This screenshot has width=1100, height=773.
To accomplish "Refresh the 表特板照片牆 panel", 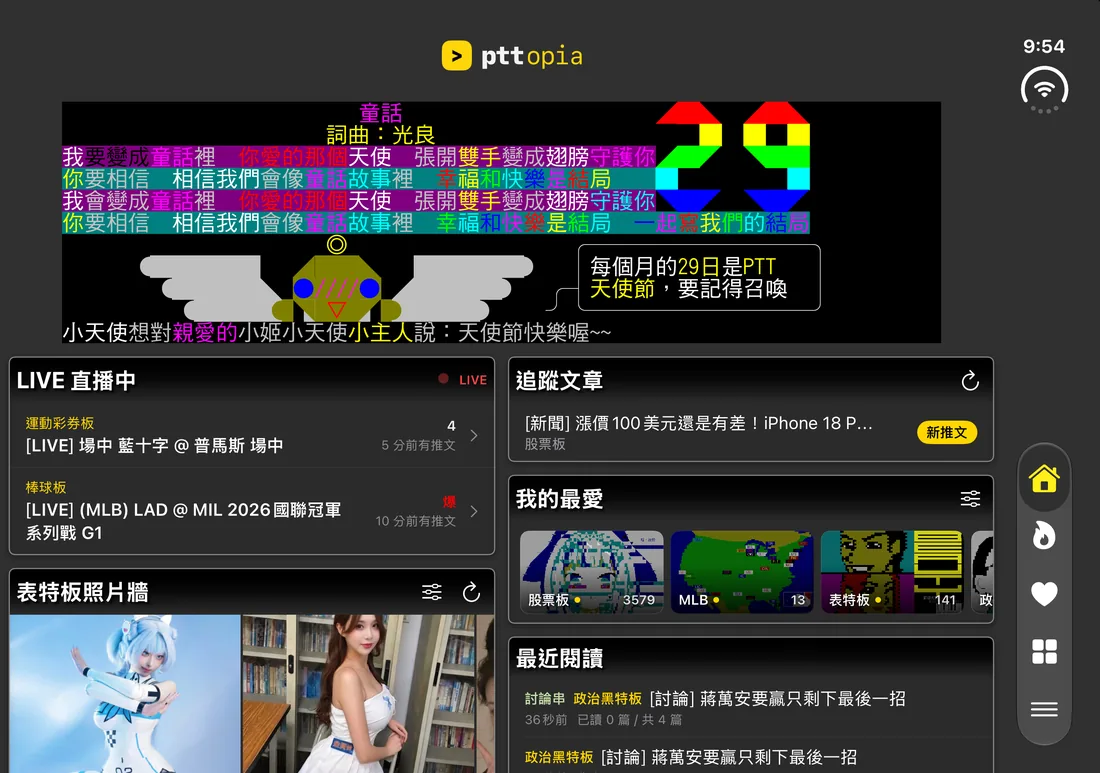I will [471, 592].
